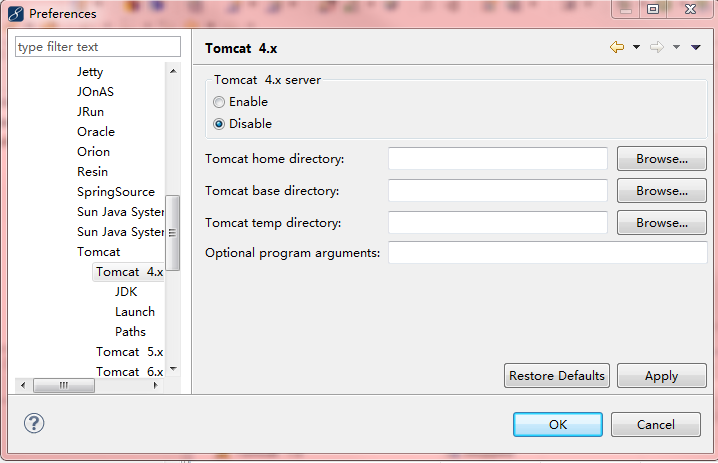Select JOnAS in the tree
The height and width of the screenshot is (463, 718).
click(x=95, y=92)
